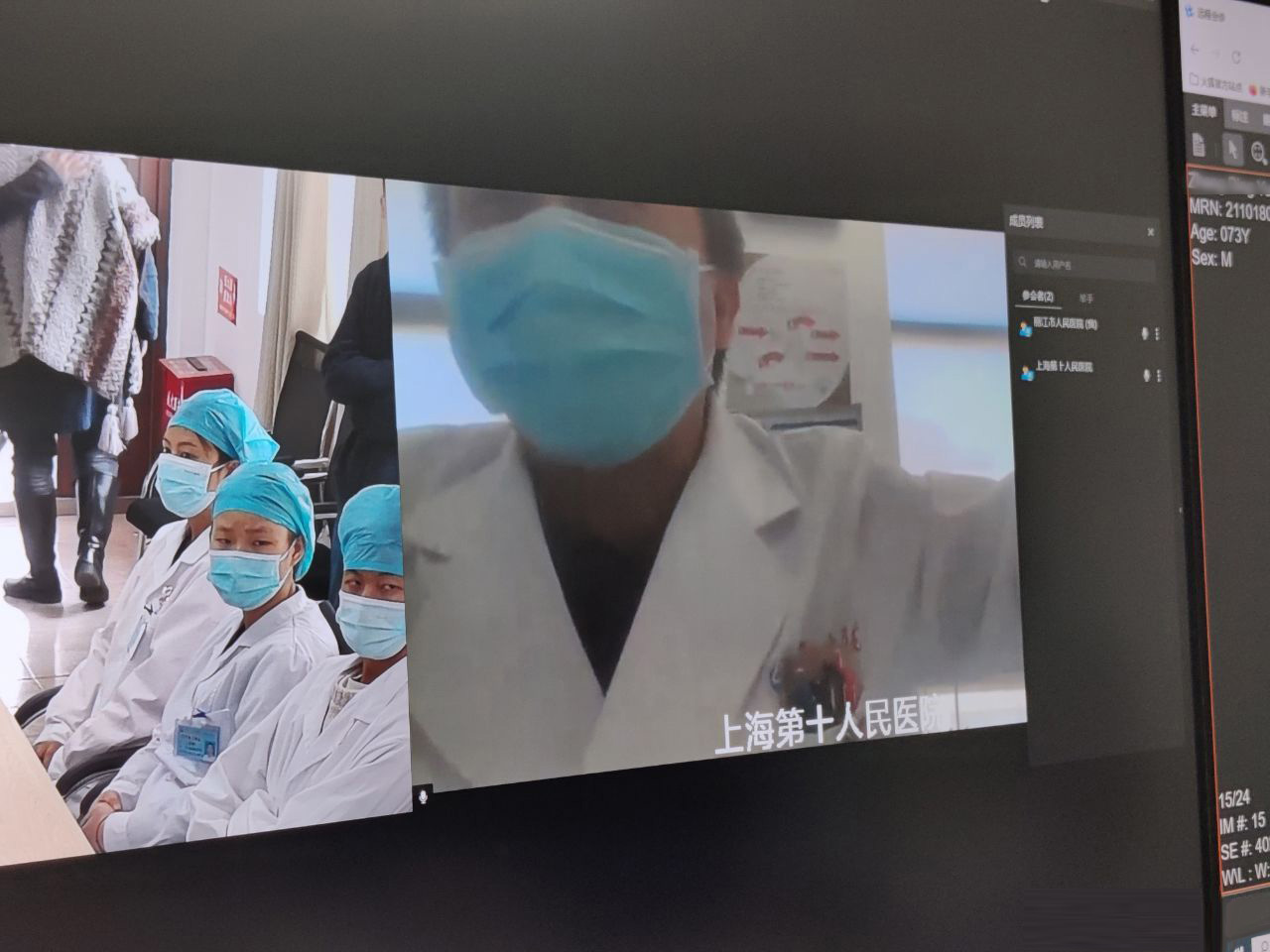
Task: Select the left local camera video feed
Action: tap(198, 496)
